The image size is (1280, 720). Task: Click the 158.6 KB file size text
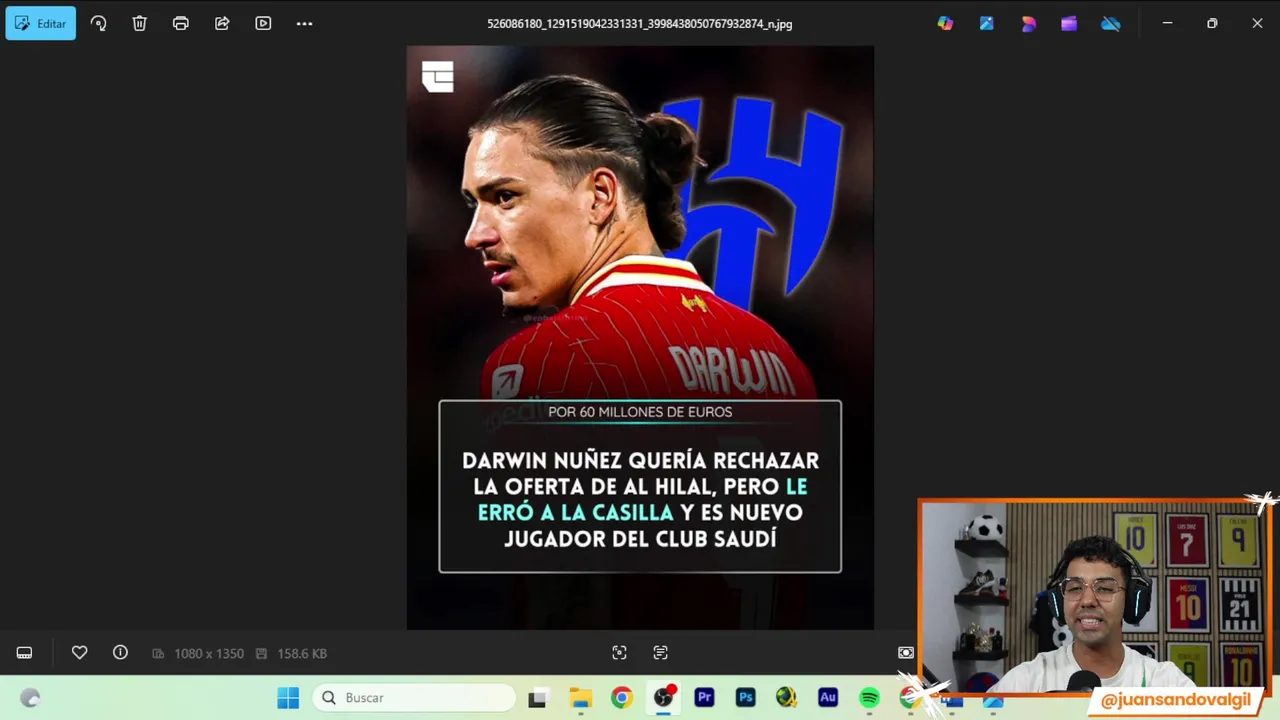coord(302,653)
